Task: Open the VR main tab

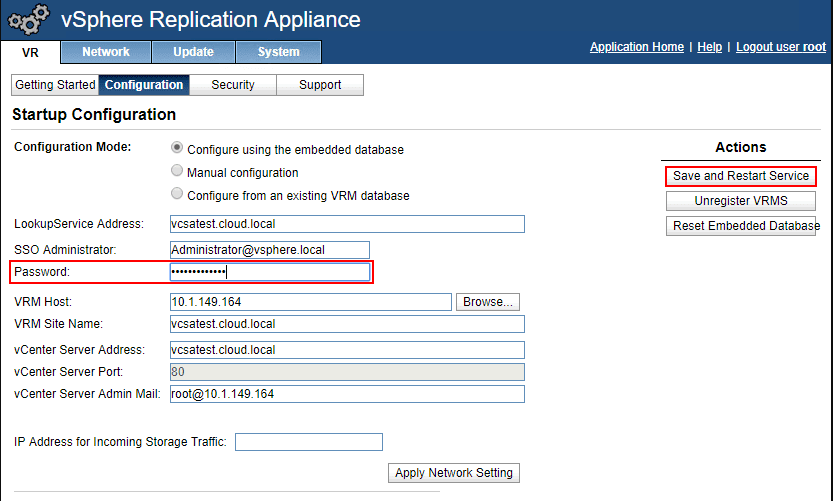Action: click(30, 53)
